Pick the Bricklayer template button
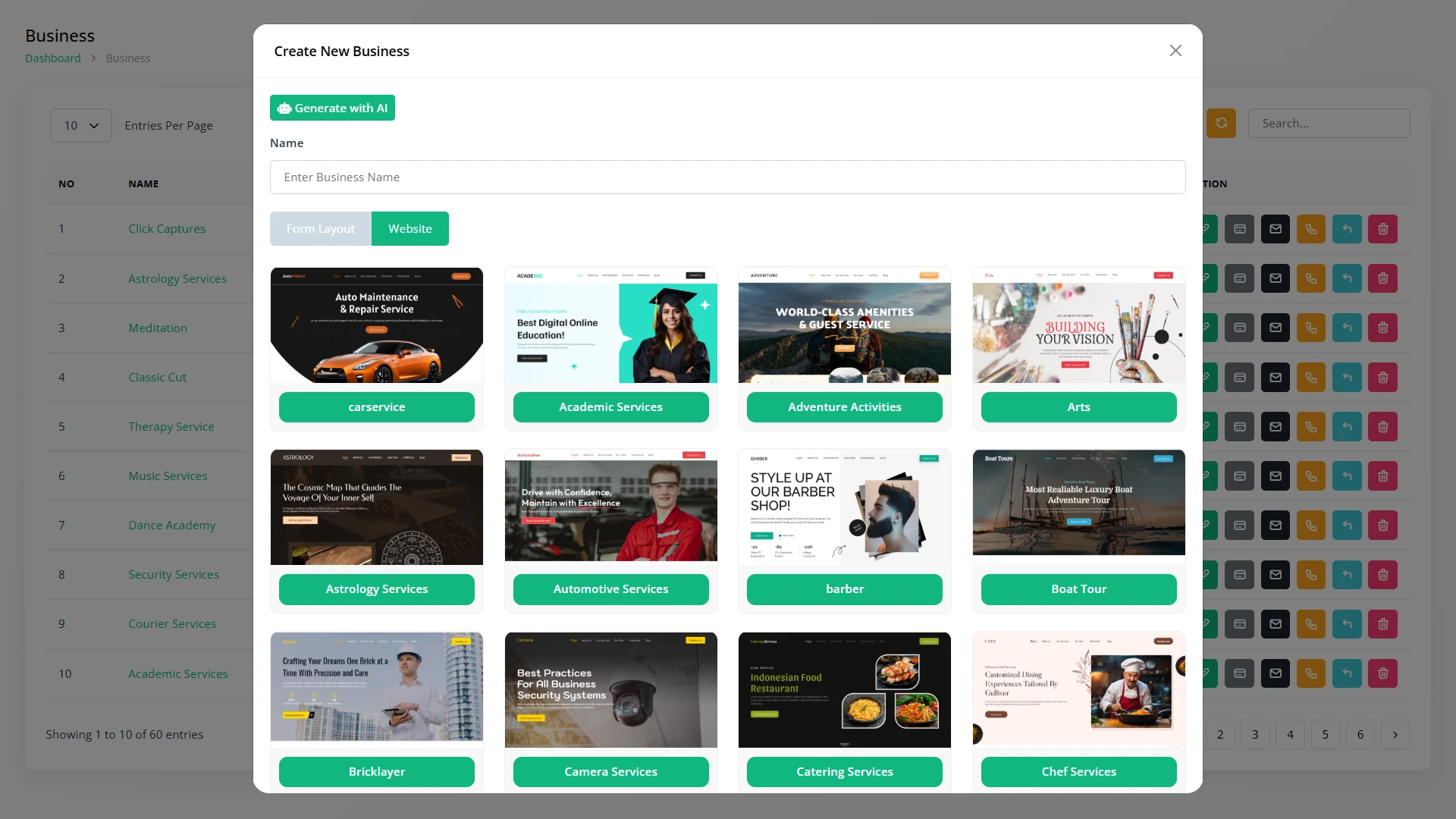Viewport: 1456px width, 819px height. [x=377, y=772]
